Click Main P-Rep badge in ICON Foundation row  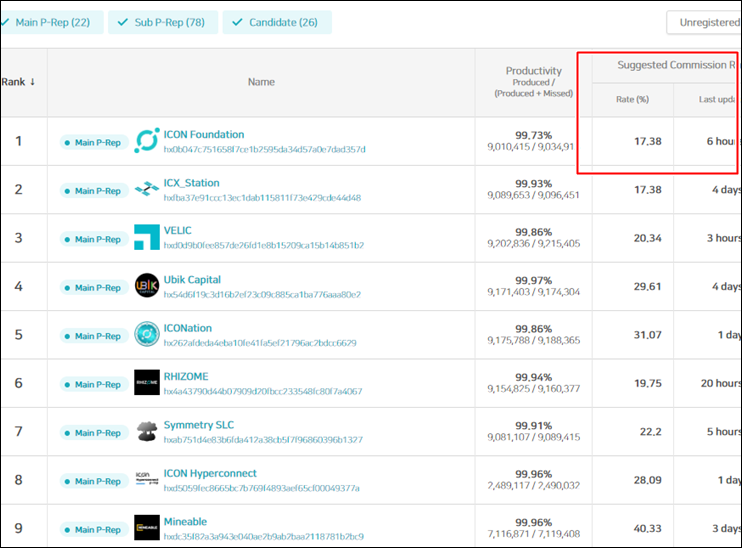point(94,142)
